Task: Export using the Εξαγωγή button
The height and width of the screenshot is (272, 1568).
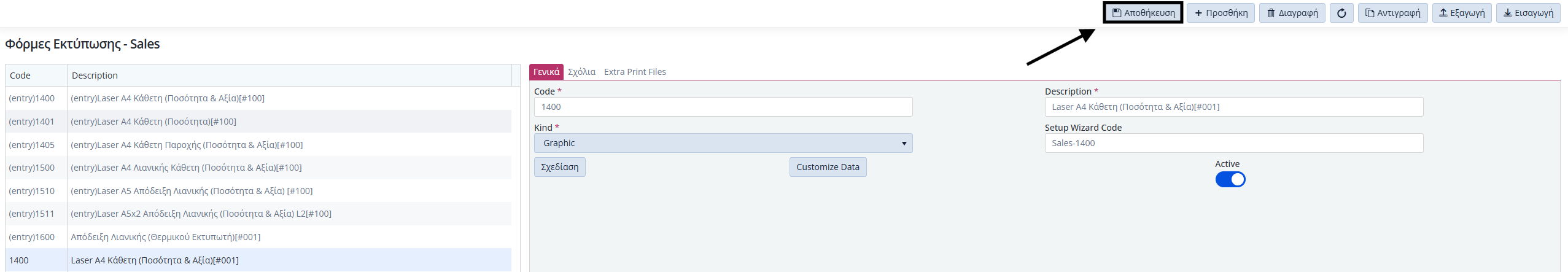Action: click(x=1461, y=13)
